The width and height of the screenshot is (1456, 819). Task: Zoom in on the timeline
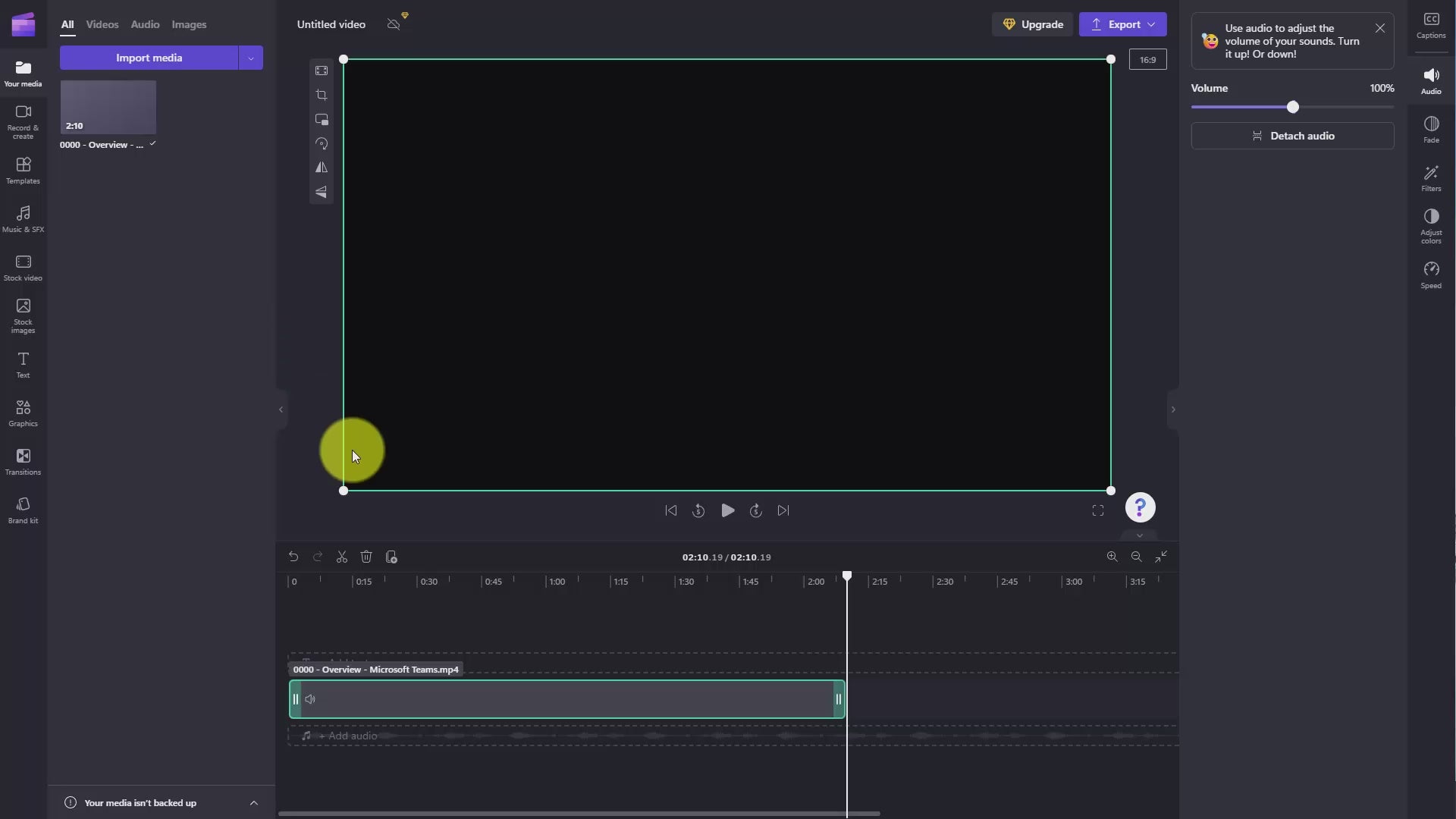pyautogui.click(x=1112, y=557)
